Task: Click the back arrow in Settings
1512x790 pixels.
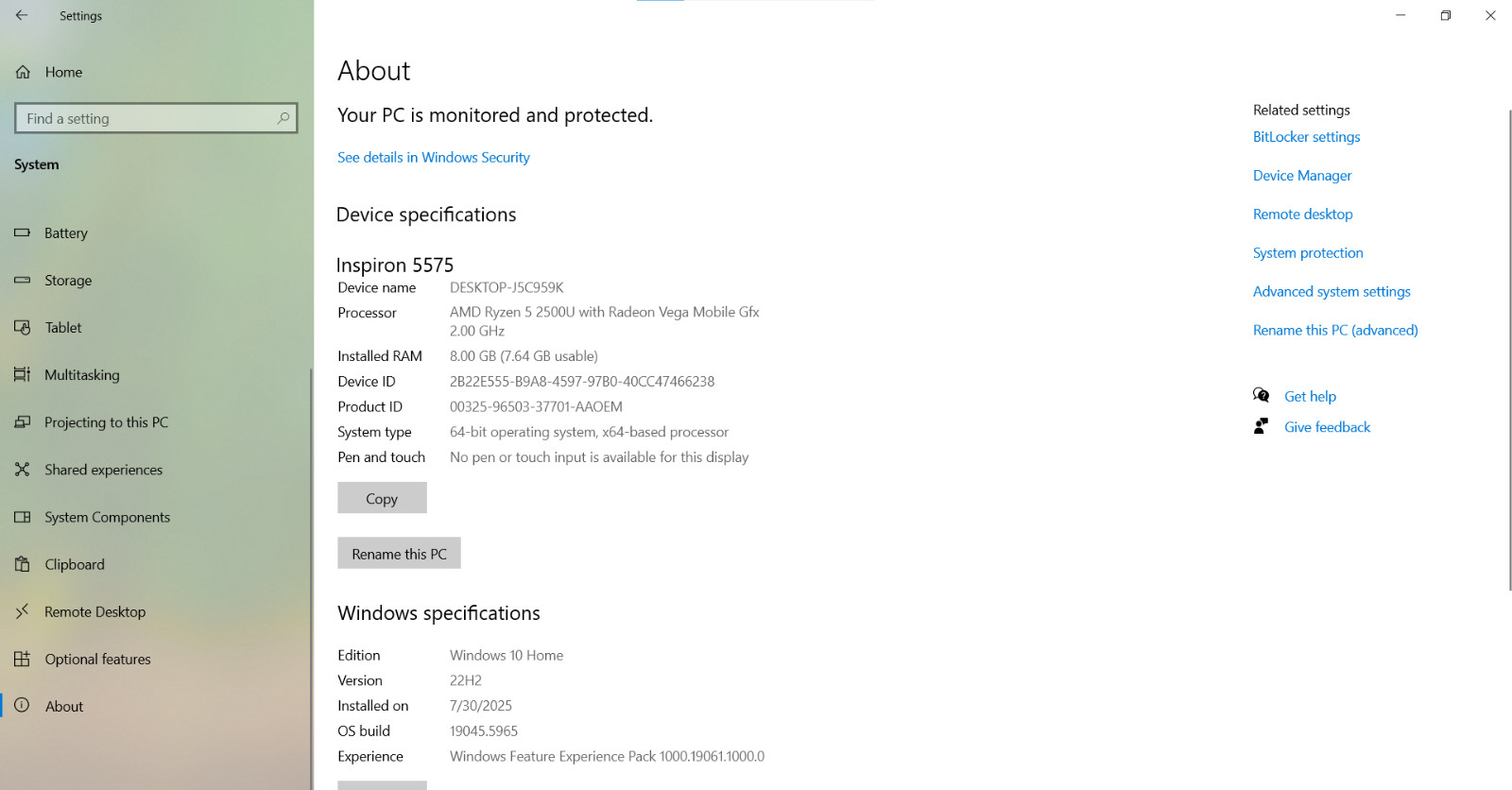Action: (x=22, y=15)
